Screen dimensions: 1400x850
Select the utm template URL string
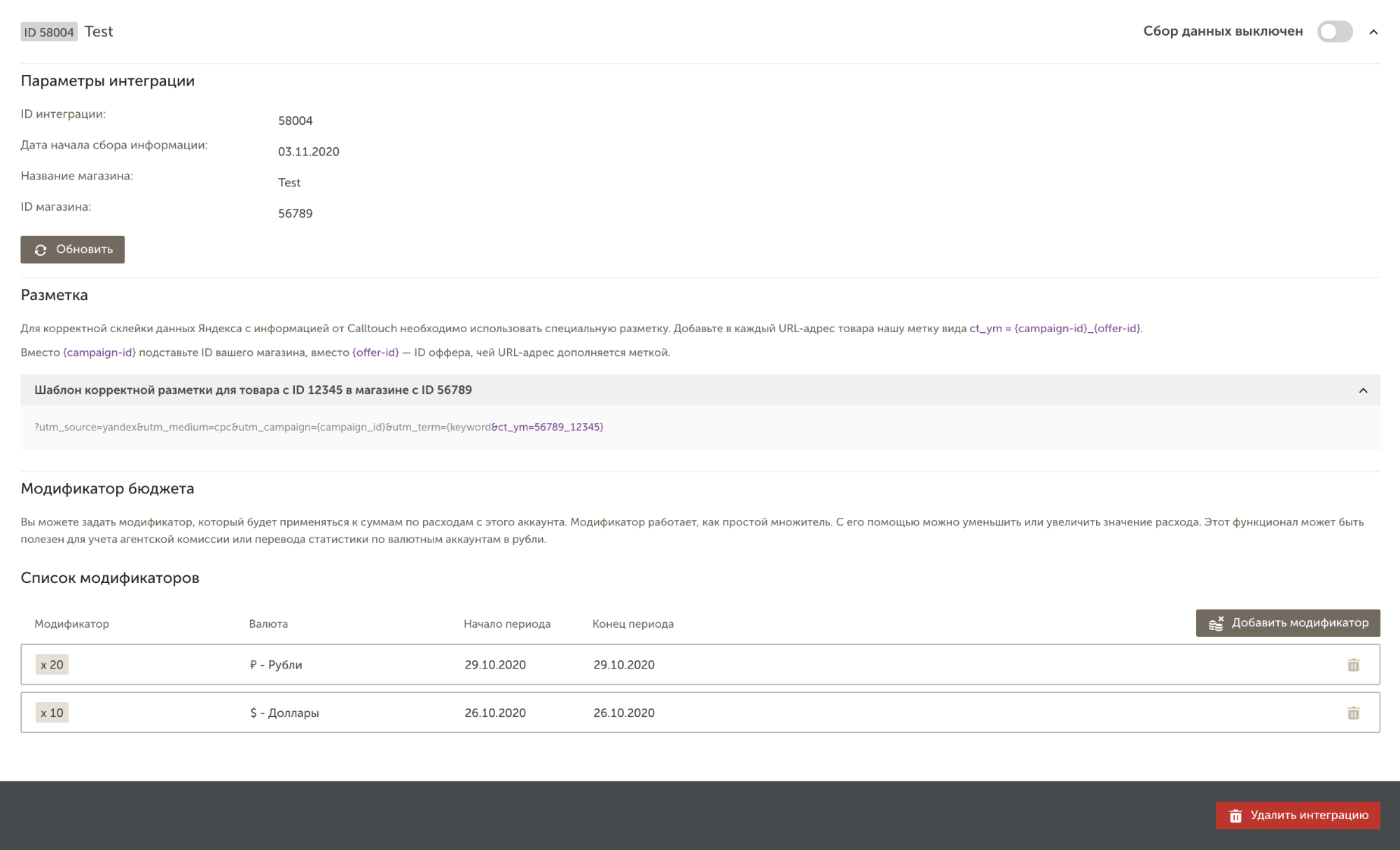point(319,427)
